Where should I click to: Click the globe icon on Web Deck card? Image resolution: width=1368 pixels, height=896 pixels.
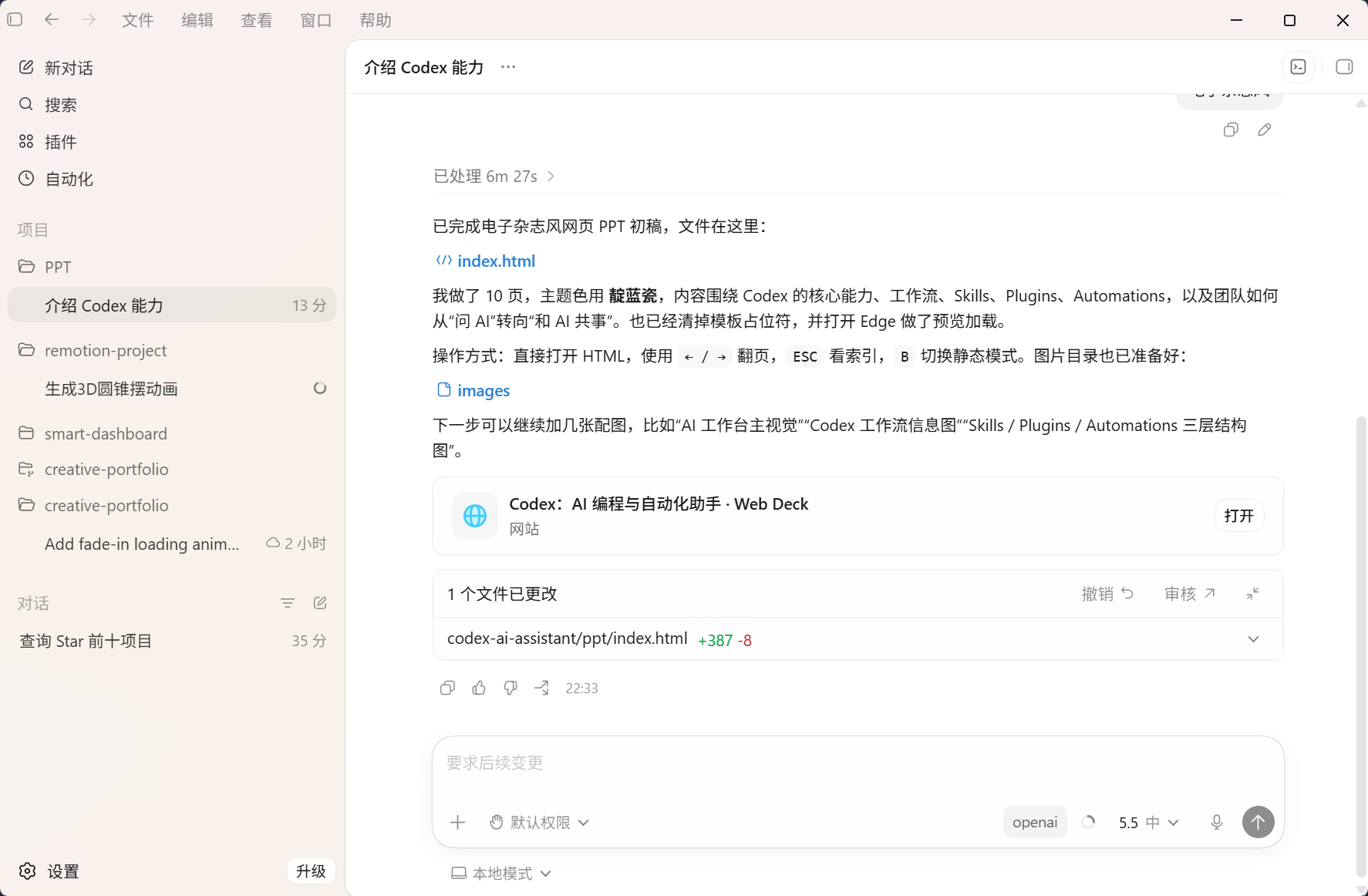(475, 516)
